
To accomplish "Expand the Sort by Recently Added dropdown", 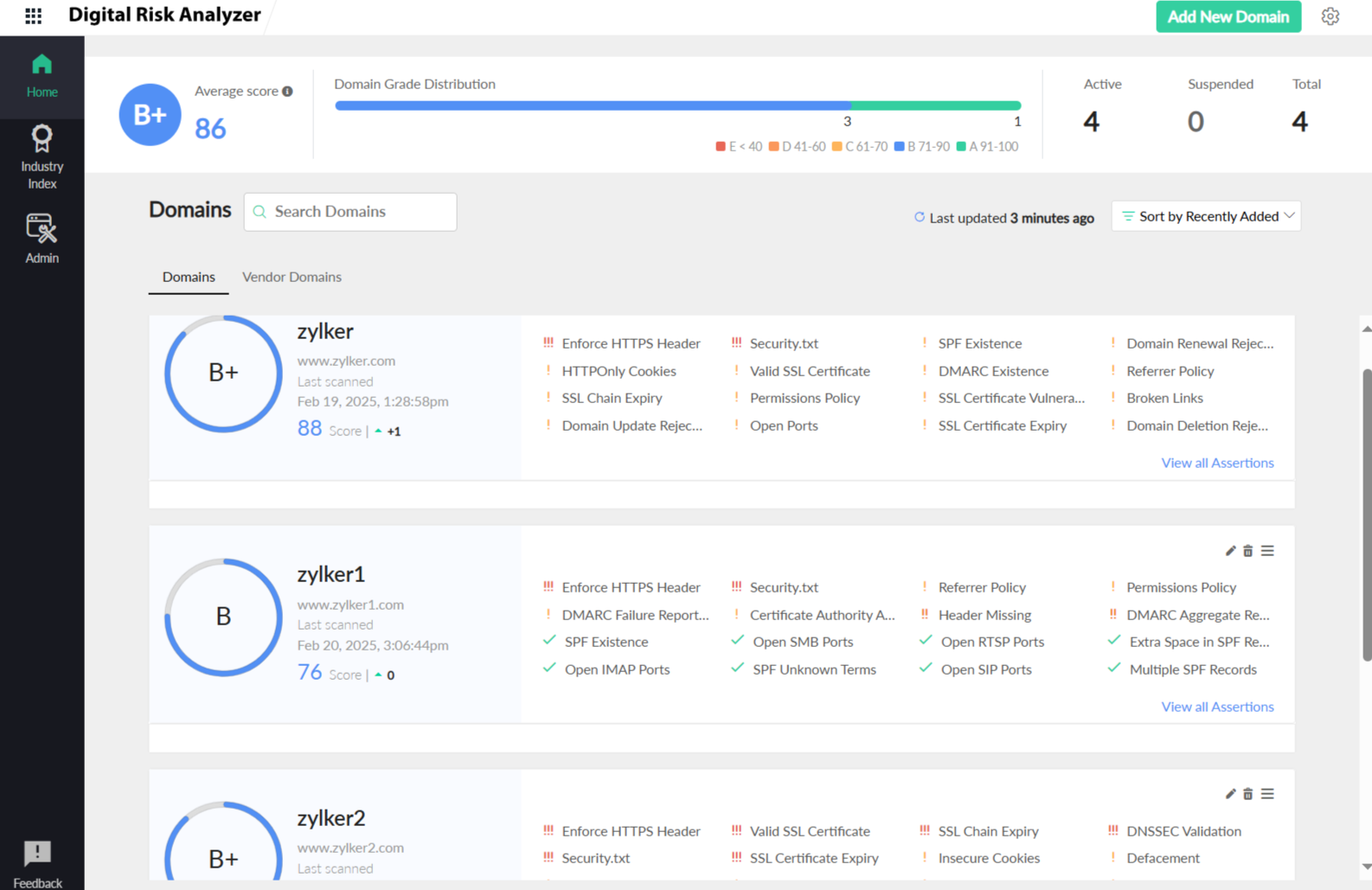I will tap(1206, 216).
